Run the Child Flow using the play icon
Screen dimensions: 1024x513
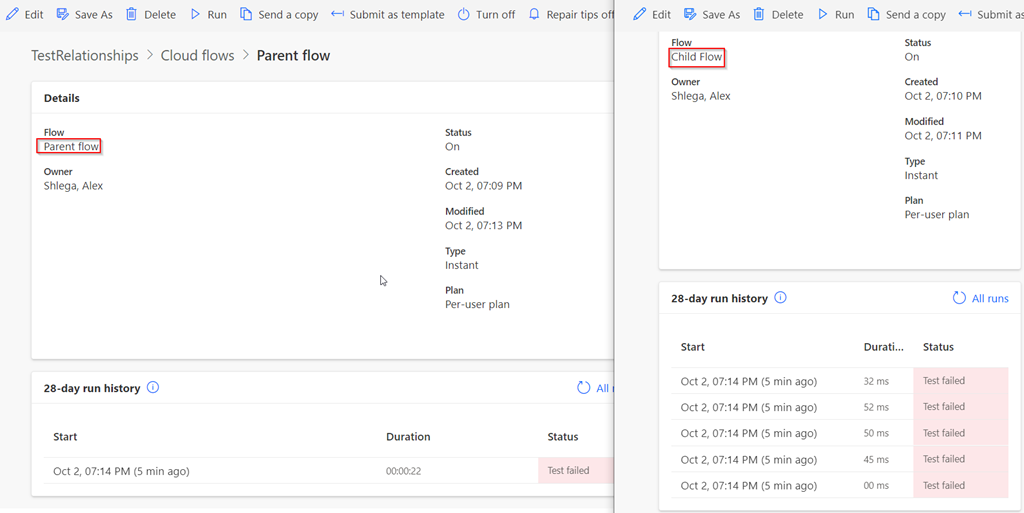(823, 15)
